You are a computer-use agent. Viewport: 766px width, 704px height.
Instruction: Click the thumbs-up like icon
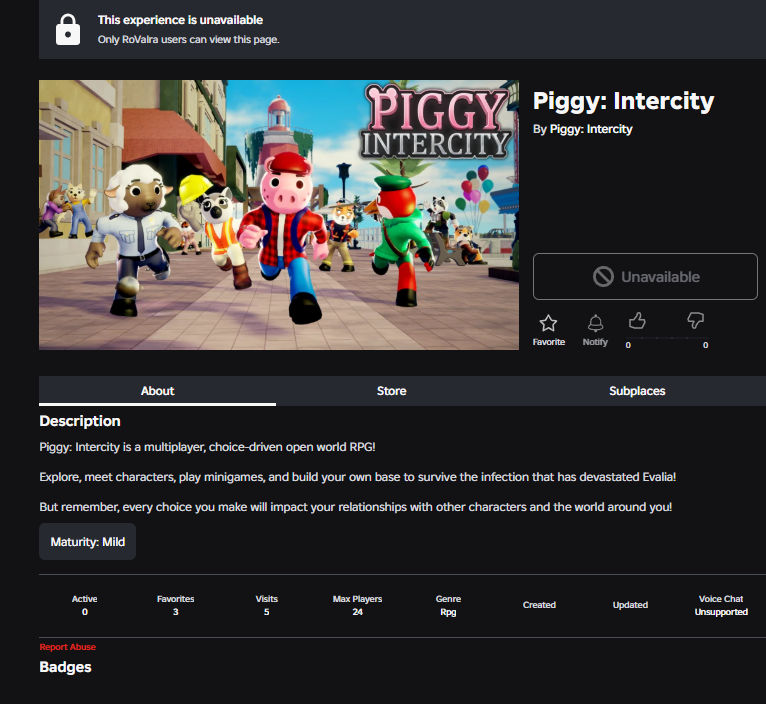[x=637, y=321]
